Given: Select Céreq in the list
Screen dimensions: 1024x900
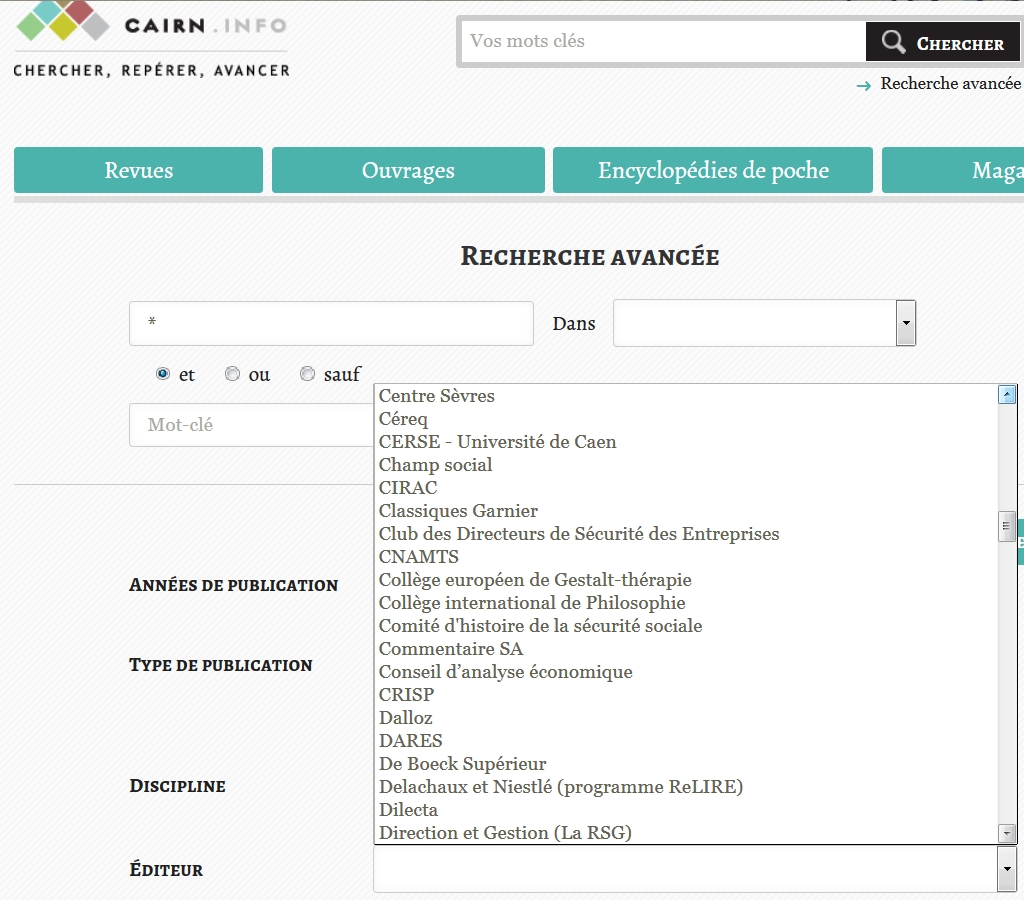Looking at the screenshot, I should tap(686, 419).
